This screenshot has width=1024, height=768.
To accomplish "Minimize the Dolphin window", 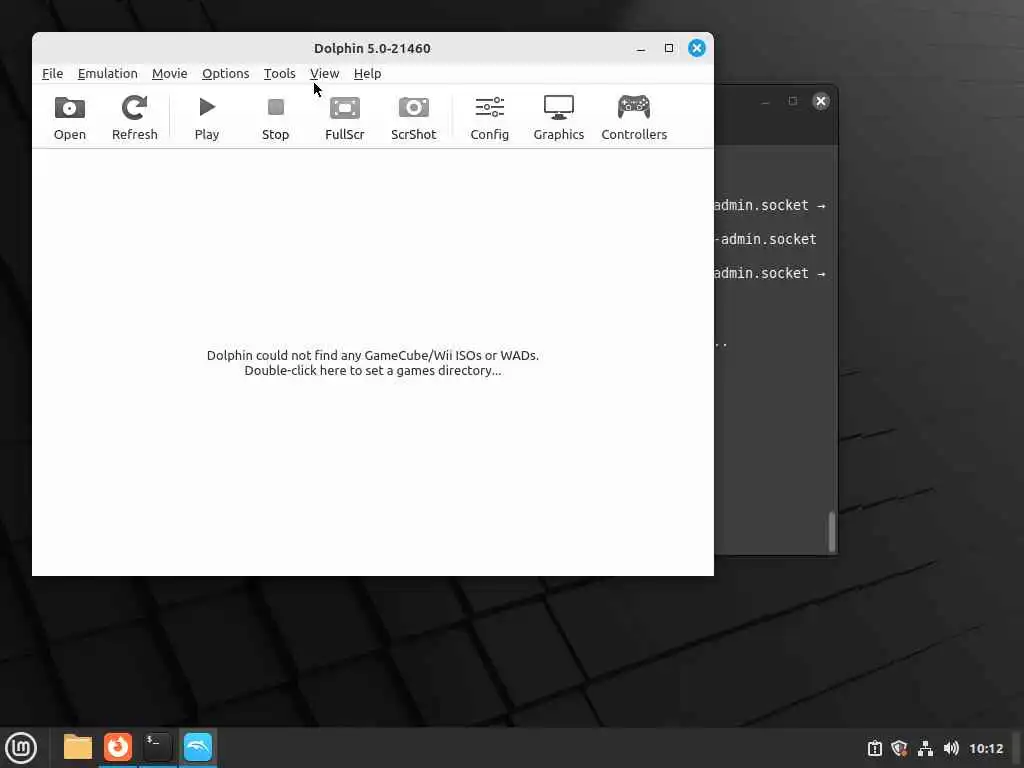I will [x=641, y=48].
